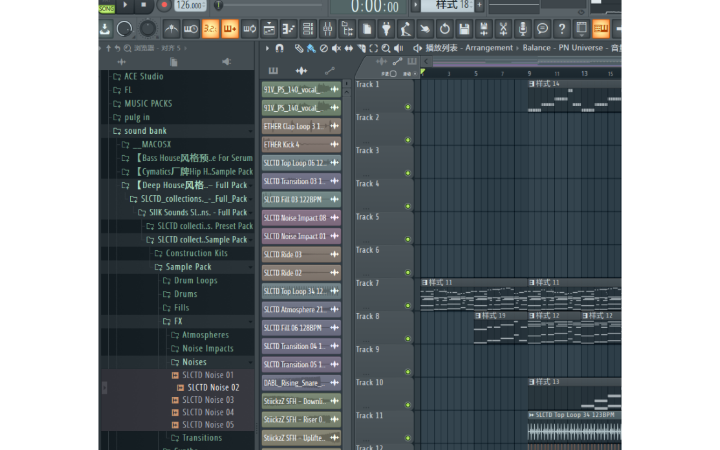Image resolution: width=720 pixels, height=450 pixels.
Task: Click the search magnifier in browser header
Action: point(128,48)
